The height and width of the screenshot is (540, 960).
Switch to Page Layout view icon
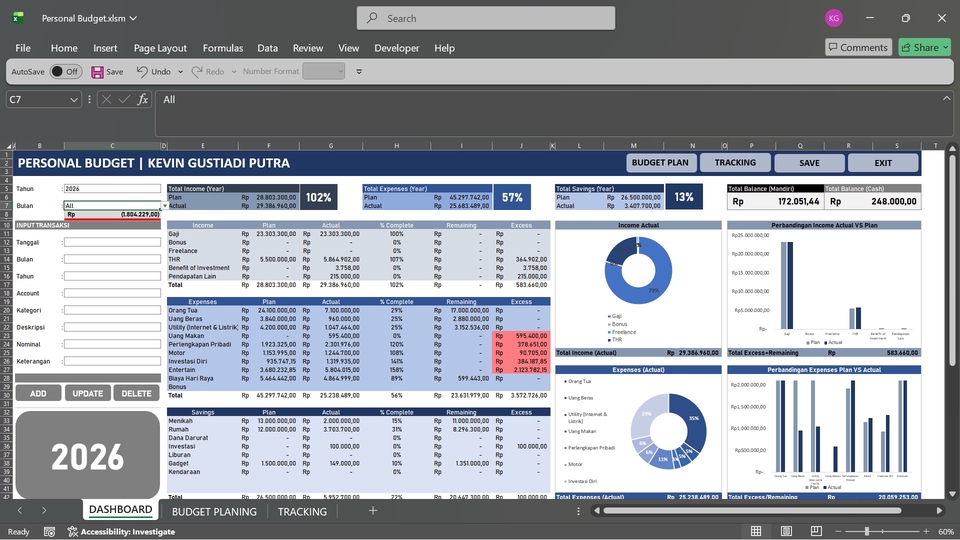click(786, 531)
